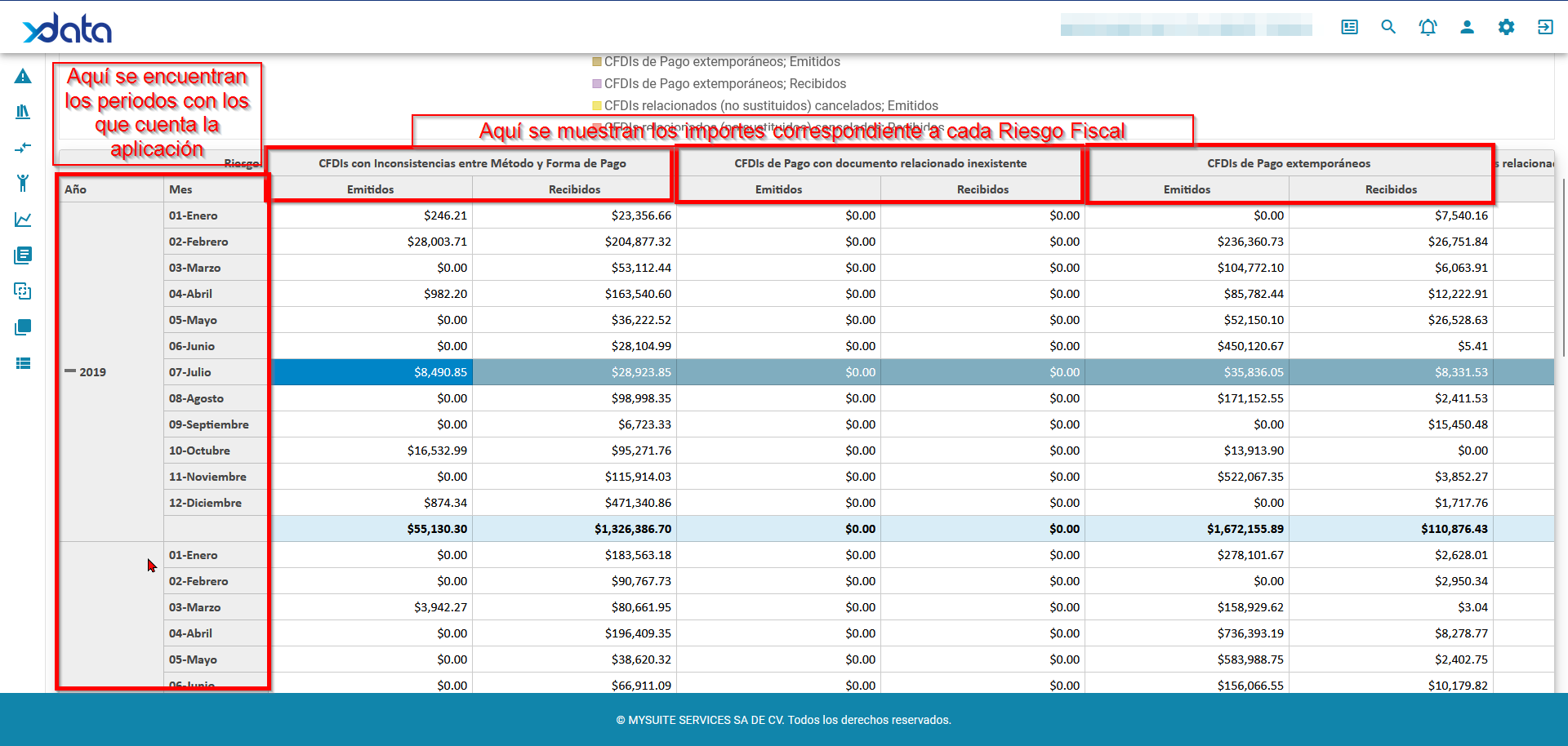Open the warning triangle alerts section in sidebar
Viewport: 1568px width, 746px height.
23,77
